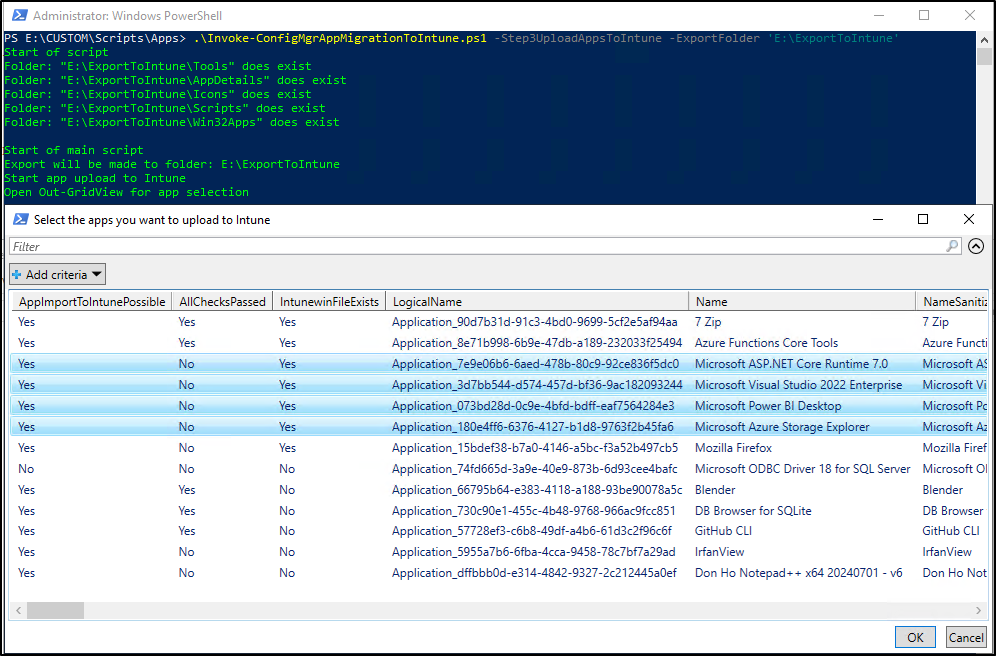996x656 pixels.
Task: Sort by AllChecksPassed column header
Action: point(222,302)
